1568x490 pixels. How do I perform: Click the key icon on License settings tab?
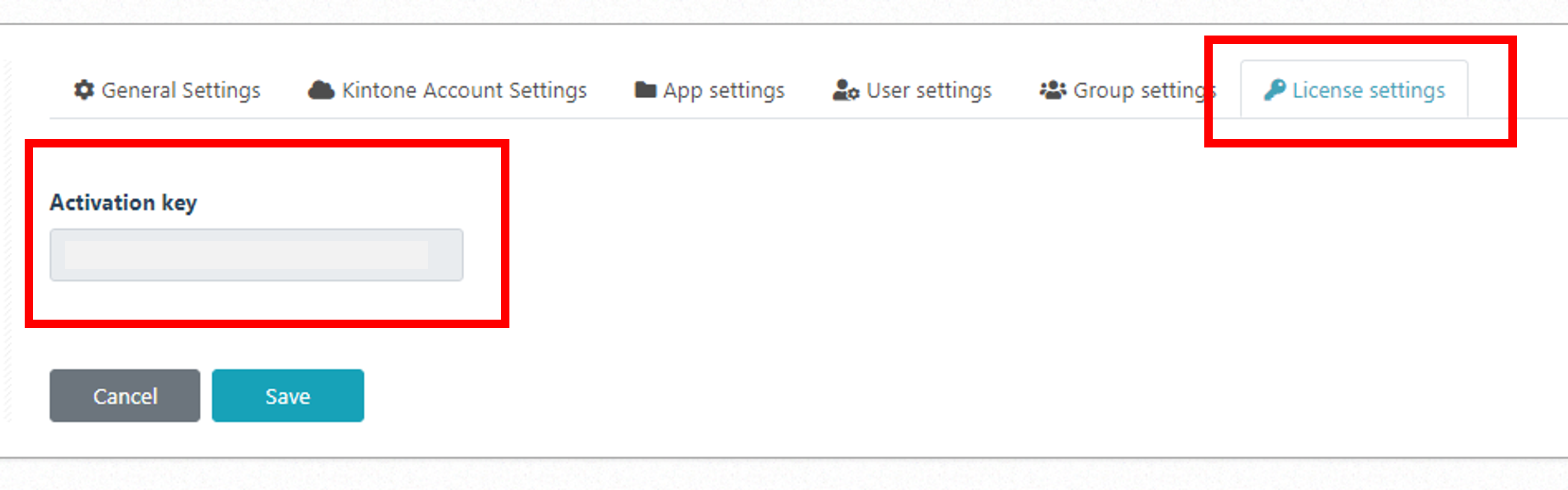click(x=1275, y=90)
